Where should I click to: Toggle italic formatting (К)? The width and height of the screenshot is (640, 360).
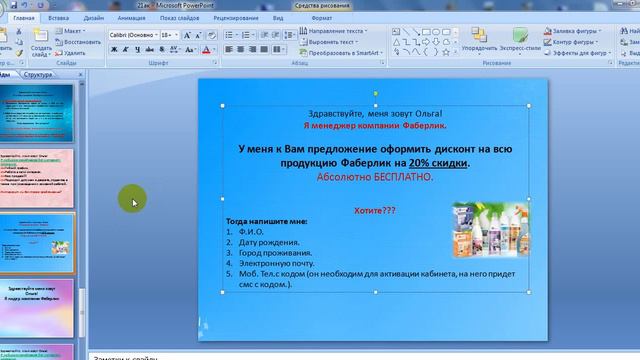(x=126, y=49)
